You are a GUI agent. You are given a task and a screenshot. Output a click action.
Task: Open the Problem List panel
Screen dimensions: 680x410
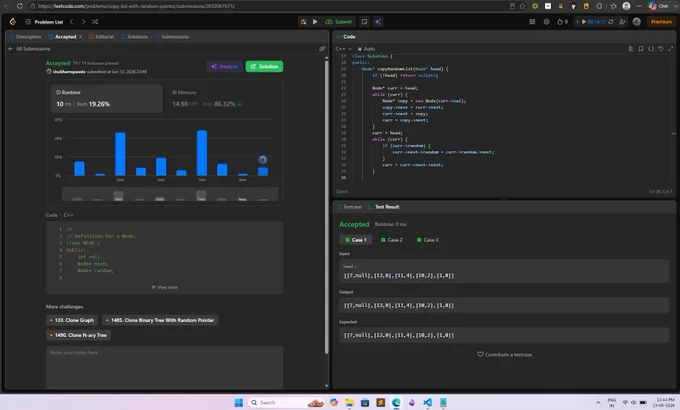tap(44, 22)
